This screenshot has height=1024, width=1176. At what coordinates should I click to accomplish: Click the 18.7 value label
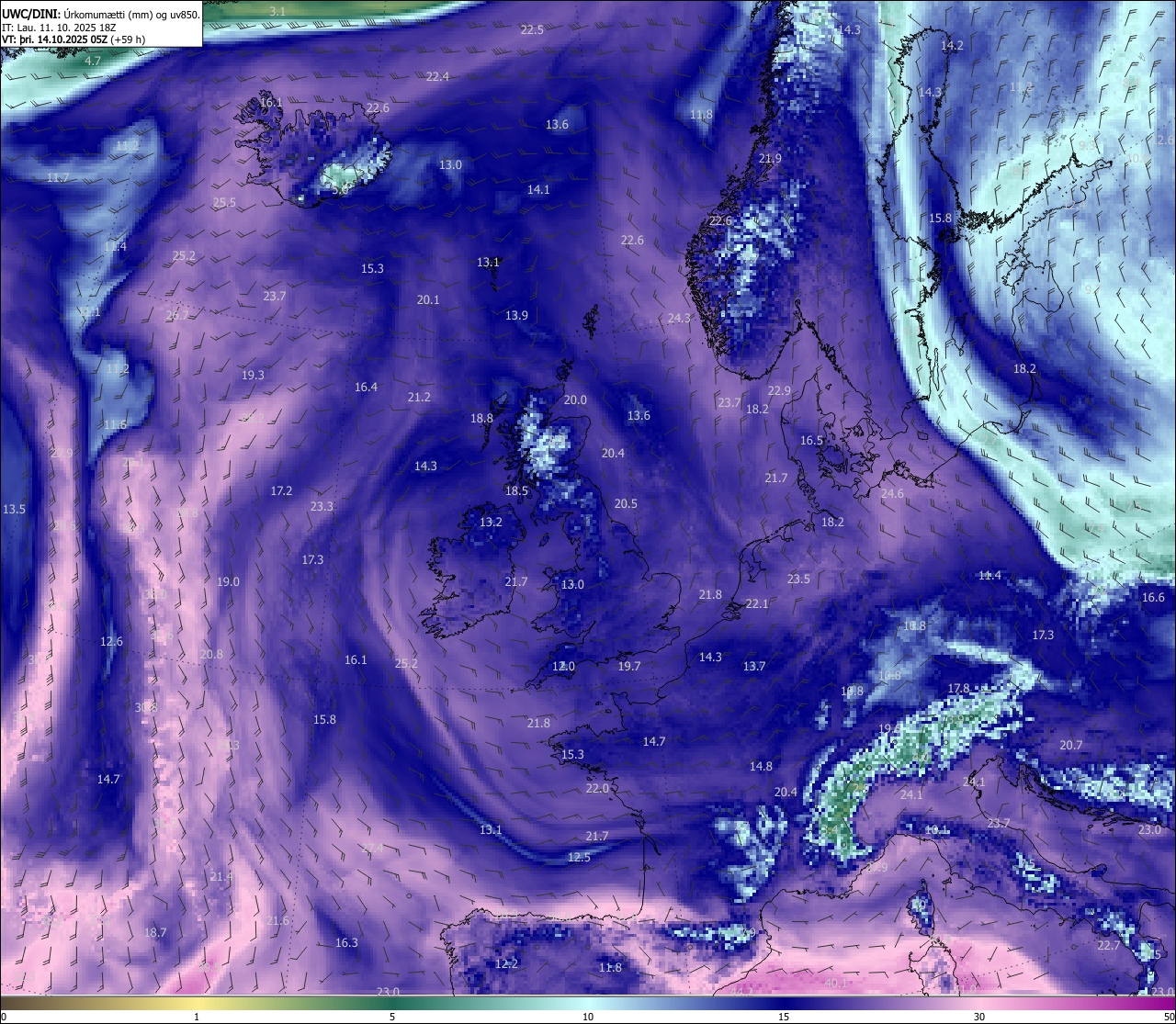(x=155, y=933)
